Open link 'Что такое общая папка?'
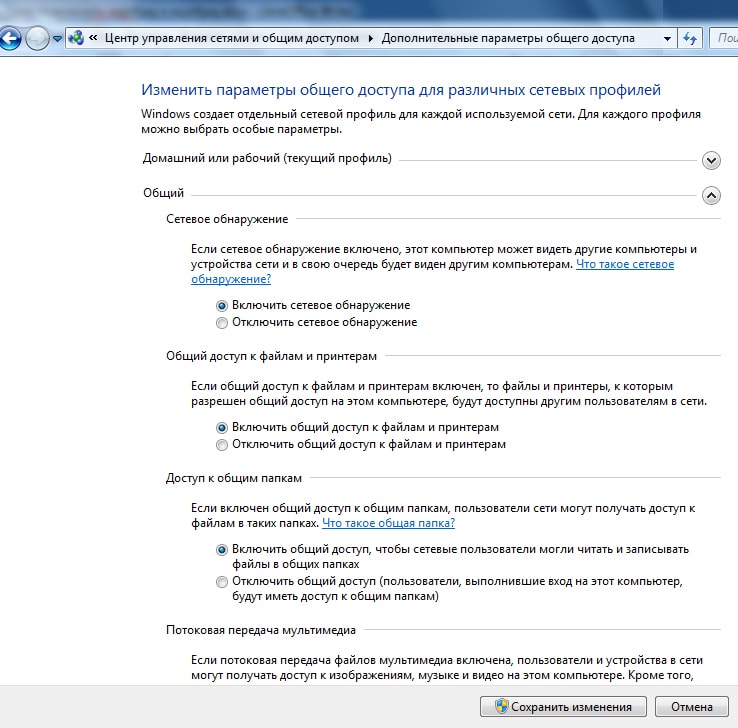The width and height of the screenshot is (738, 728). pos(388,523)
